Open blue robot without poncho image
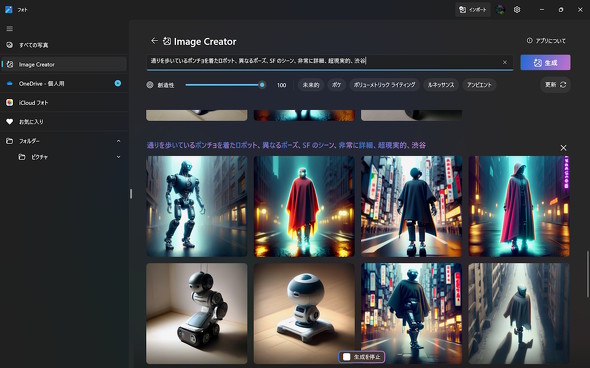 tap(197, 206)
